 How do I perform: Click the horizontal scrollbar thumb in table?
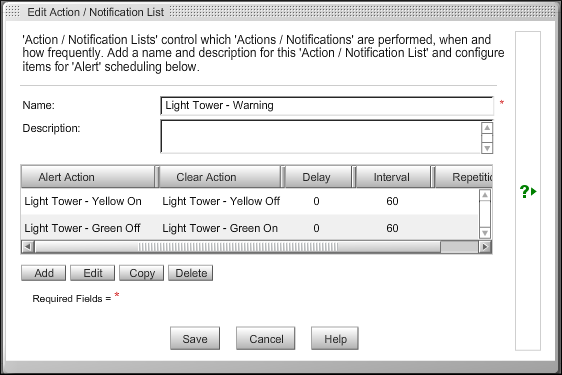[238, 247]
